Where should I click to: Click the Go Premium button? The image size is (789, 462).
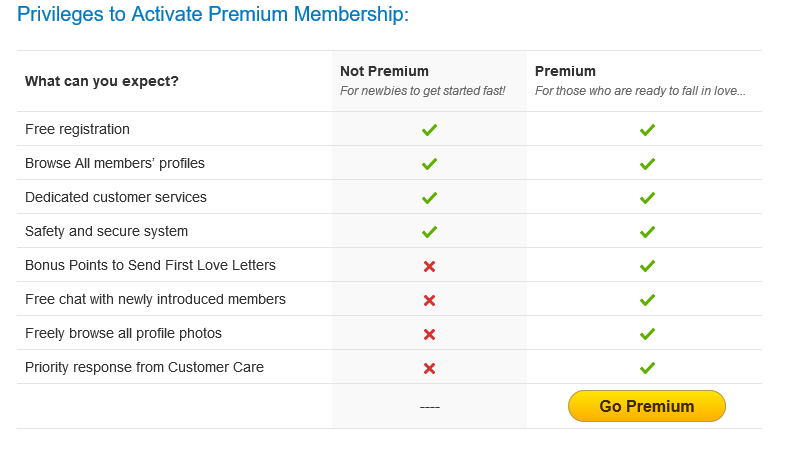point(646,406)
